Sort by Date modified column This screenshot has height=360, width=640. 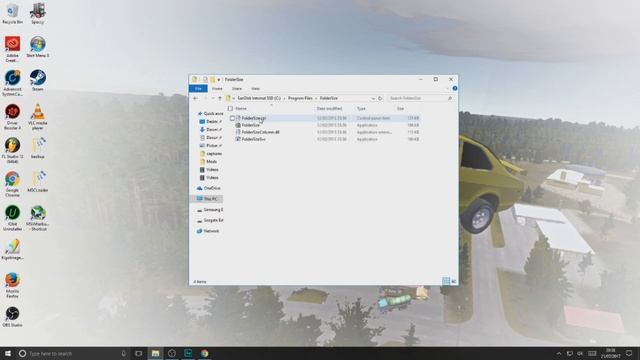click(329, 109)
